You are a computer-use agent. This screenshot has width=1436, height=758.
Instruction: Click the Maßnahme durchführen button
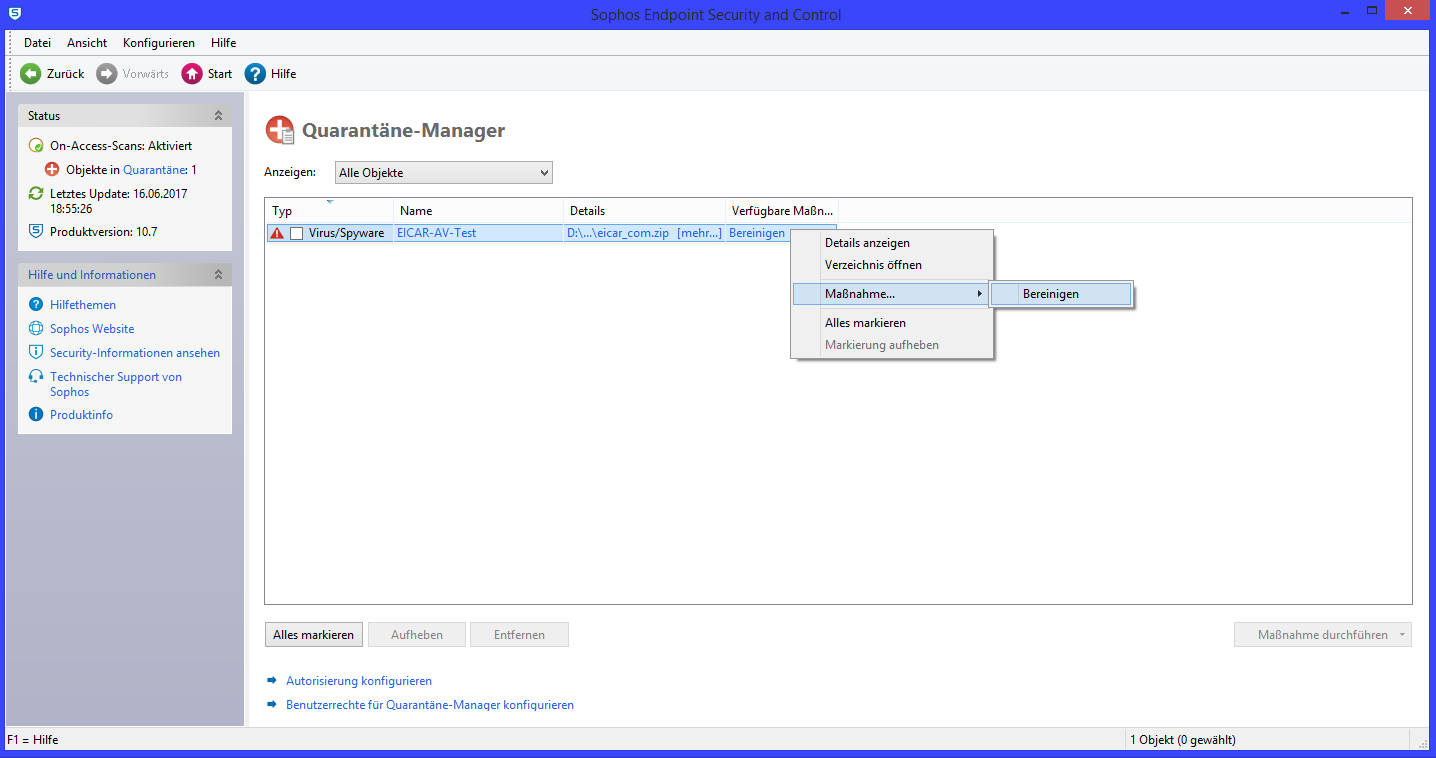pyautogui.click(x=1322, y=635)
